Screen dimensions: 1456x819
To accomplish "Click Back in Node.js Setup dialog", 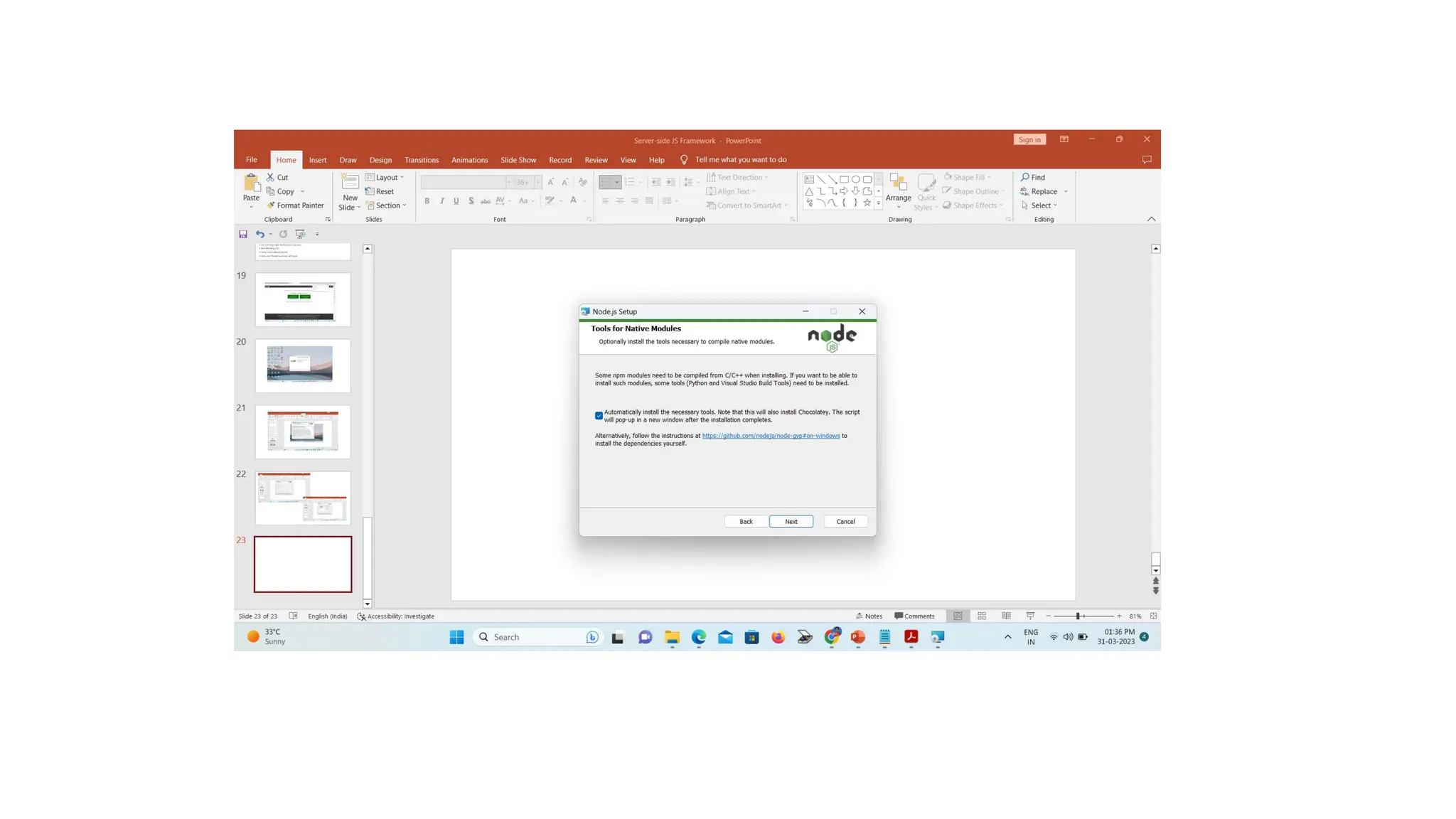I will tap(746, 522).
